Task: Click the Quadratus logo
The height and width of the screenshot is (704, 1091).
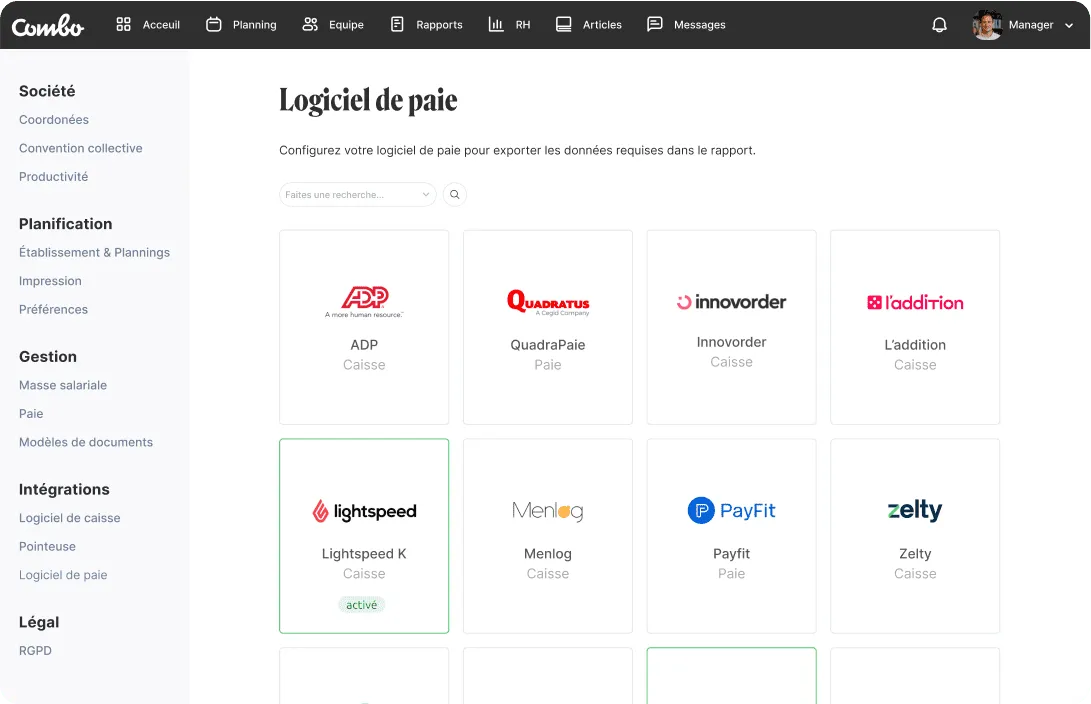Action: coord(548,303)
